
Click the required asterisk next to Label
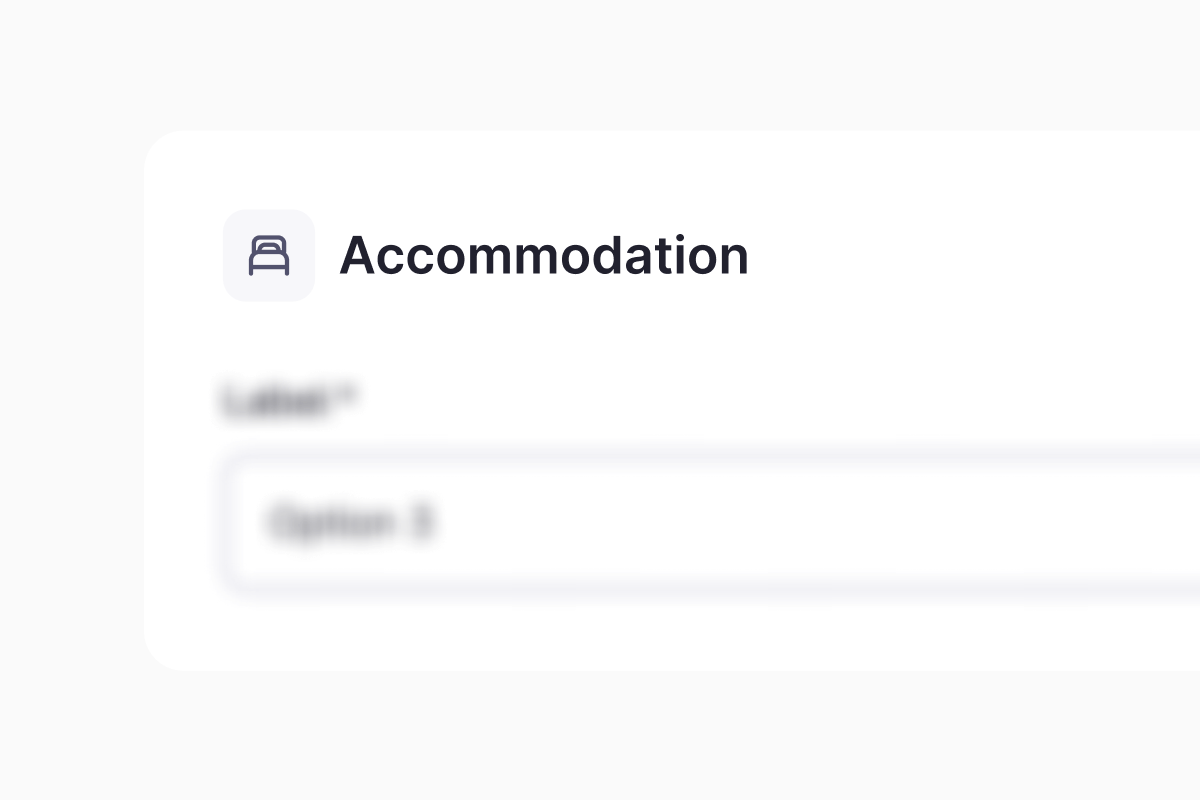point(348,398)
